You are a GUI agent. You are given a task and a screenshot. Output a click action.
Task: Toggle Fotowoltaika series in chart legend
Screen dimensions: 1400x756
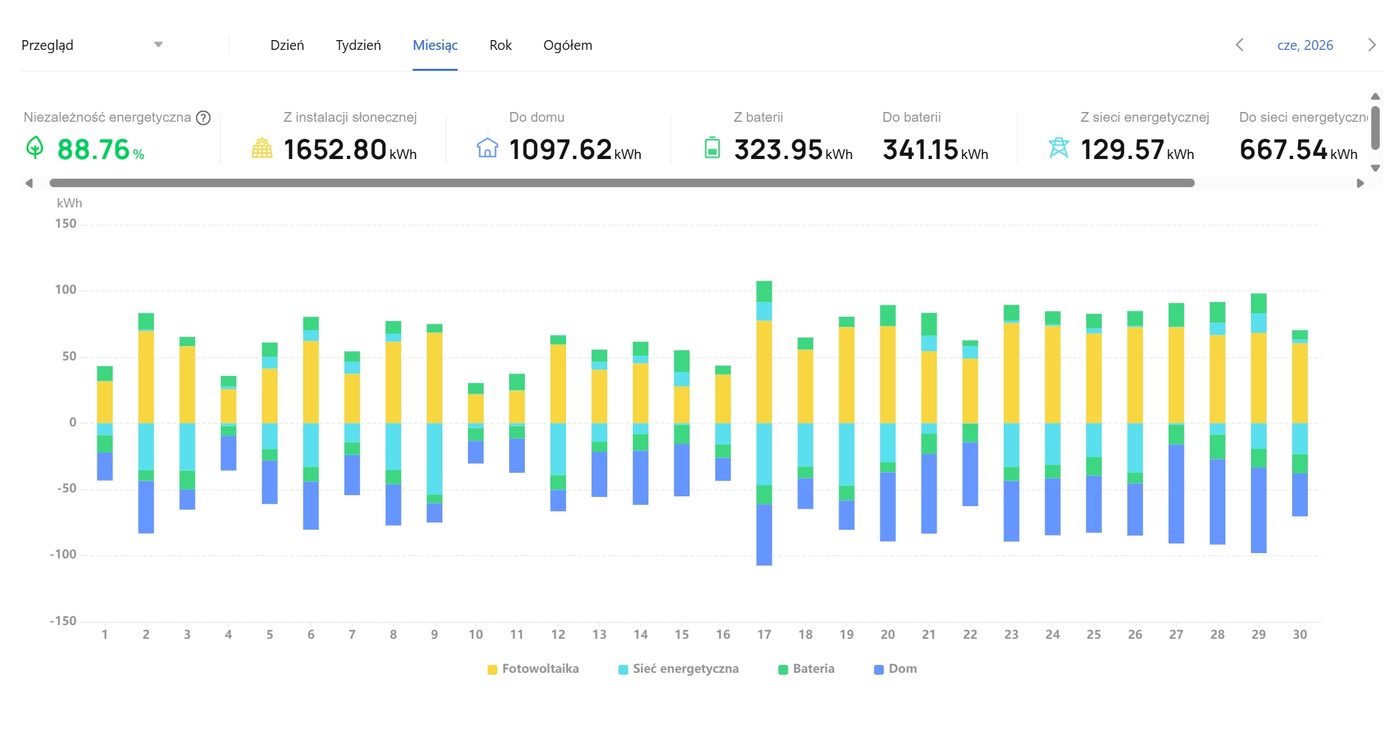click(x=533, y=669)
